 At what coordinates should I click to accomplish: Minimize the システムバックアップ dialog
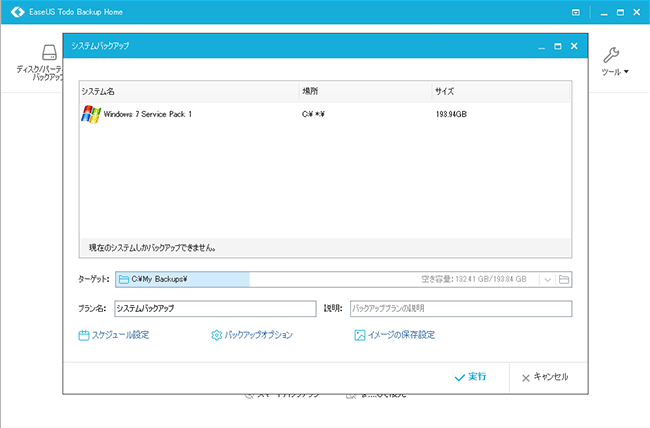tap(541, 46)
